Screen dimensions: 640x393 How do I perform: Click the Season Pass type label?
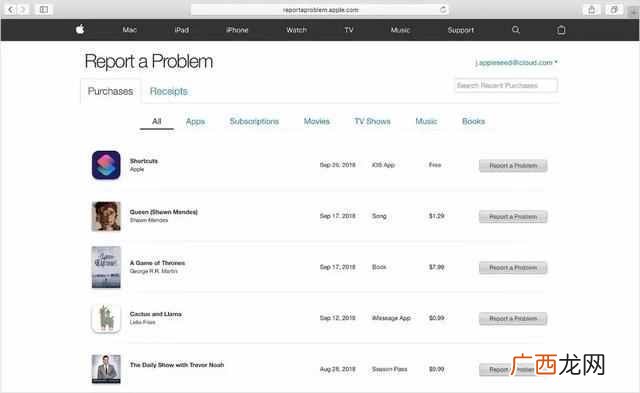coord(389,369)
